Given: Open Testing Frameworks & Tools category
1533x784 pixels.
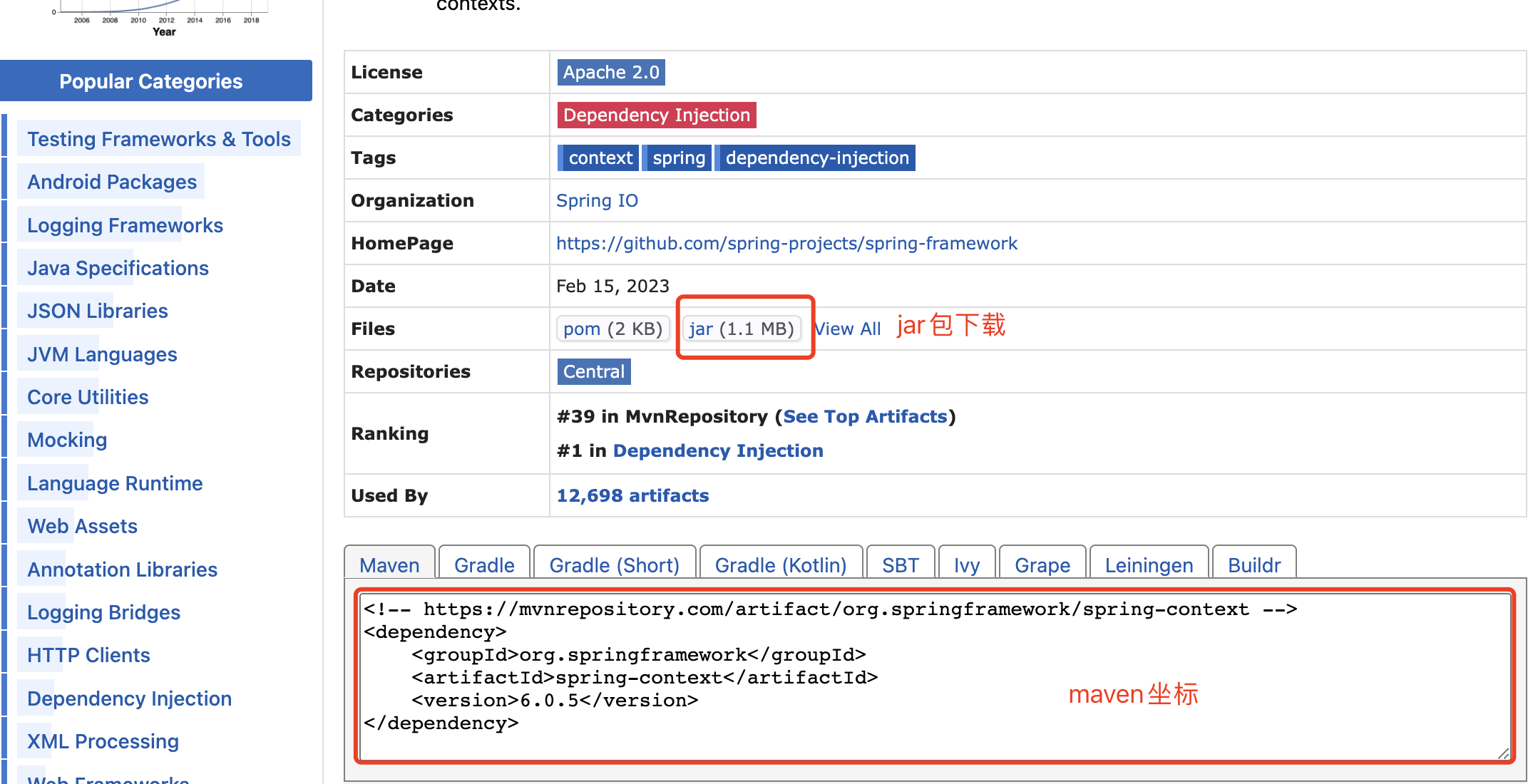Looking at the screenshot, I should (159, 139).
